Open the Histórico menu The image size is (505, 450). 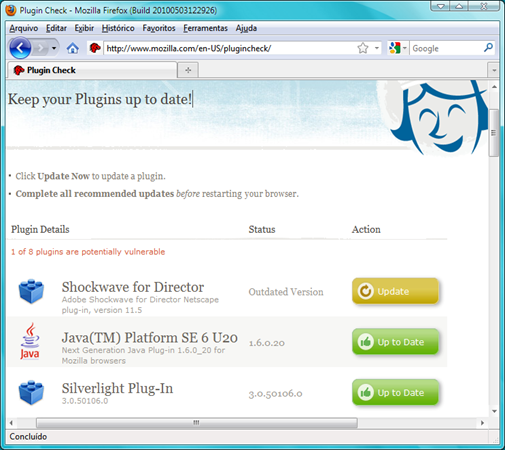click(x=118, y=28)
